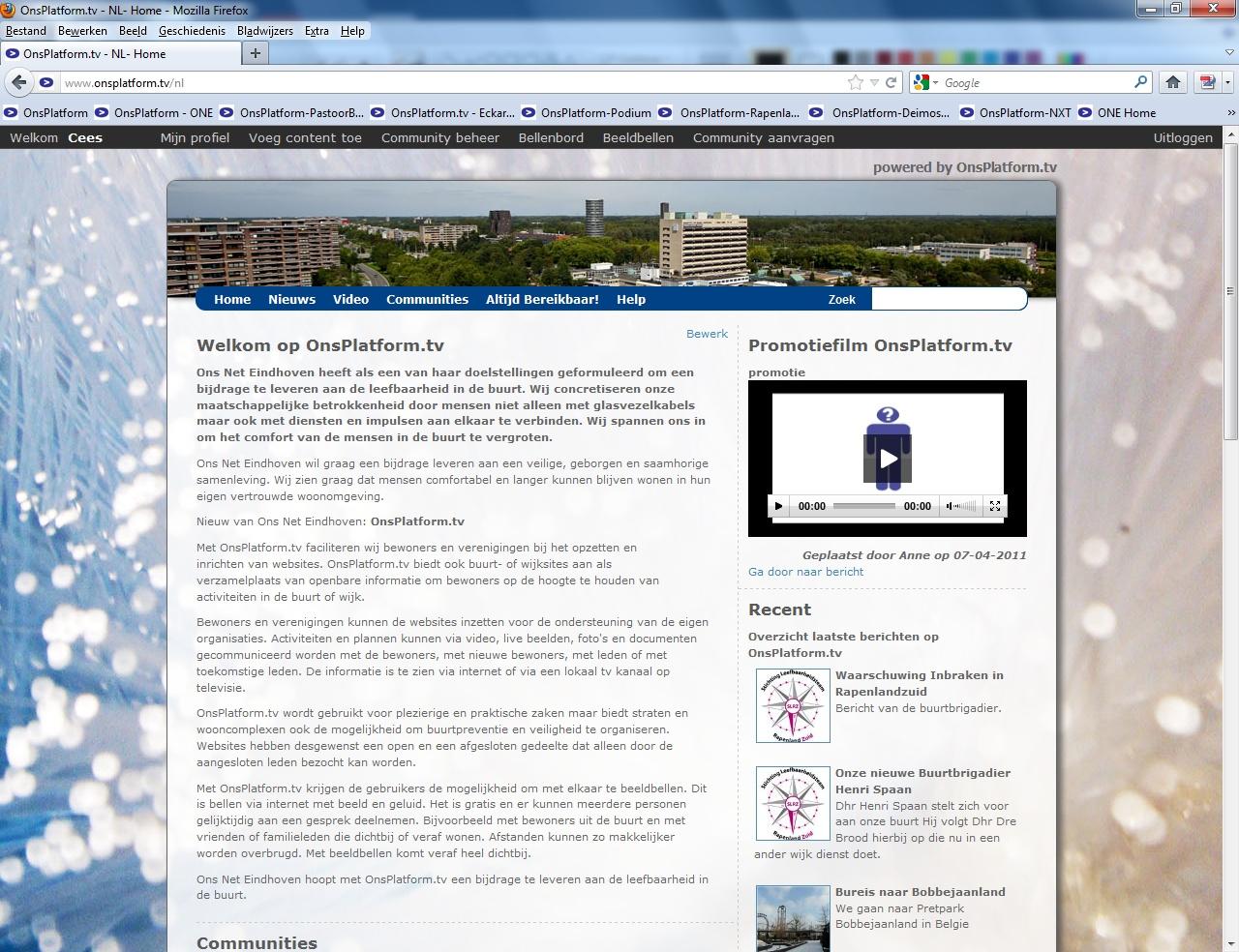Open Community aanvragen

click(764, 137)
